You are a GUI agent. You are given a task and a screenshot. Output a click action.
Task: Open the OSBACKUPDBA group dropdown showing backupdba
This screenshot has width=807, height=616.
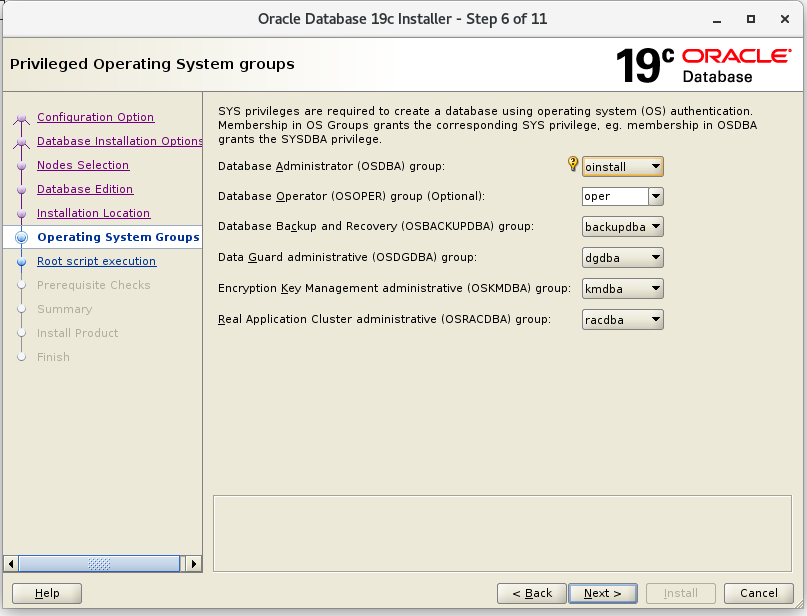[x=623, y=226]
